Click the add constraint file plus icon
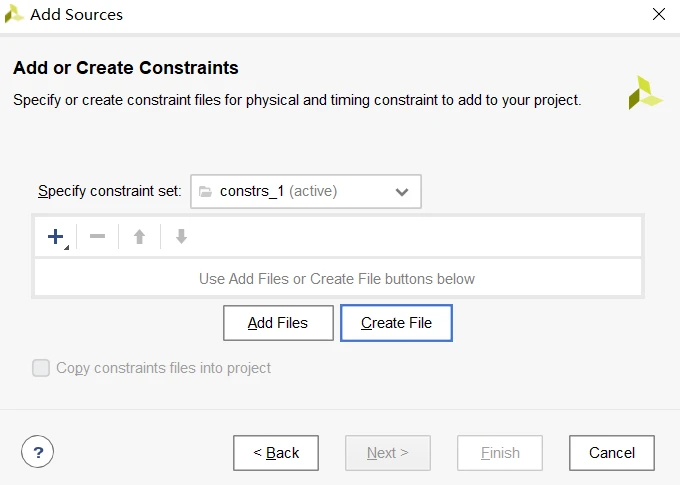This screenshot has width=680, height=485. click(x=54, y=237)
